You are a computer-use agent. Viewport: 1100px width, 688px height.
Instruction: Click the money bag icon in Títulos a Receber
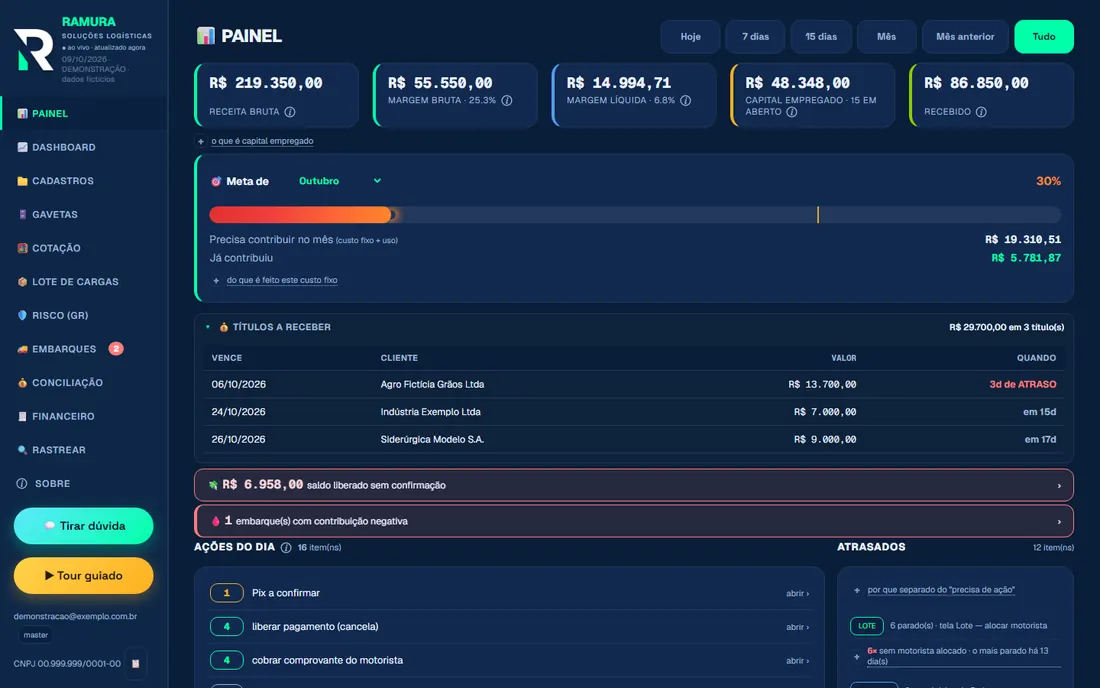[x=224, y=328]
